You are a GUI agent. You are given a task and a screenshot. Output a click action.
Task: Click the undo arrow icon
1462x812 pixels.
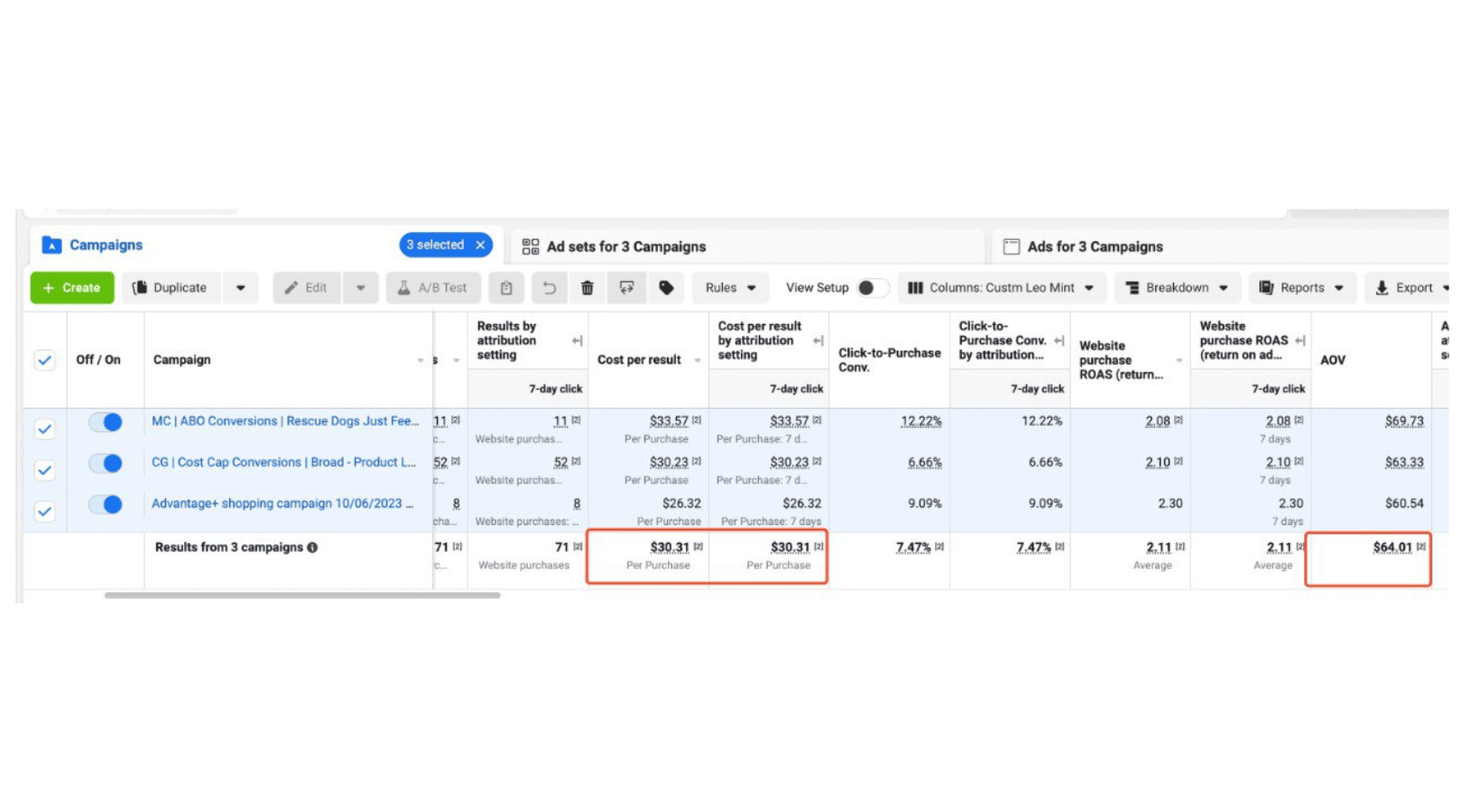549,288
